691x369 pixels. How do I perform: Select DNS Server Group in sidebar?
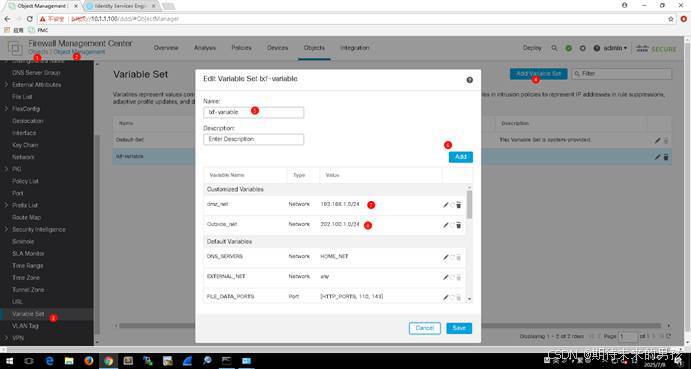[x=36, y=72]
